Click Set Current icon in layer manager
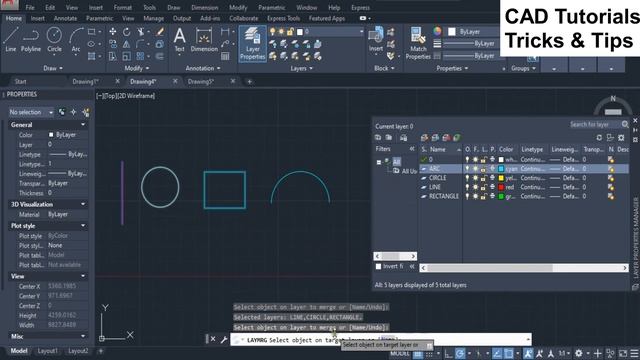Image resolution: width=640 pixels, height=360 pixels. click(x=456, y=138)
